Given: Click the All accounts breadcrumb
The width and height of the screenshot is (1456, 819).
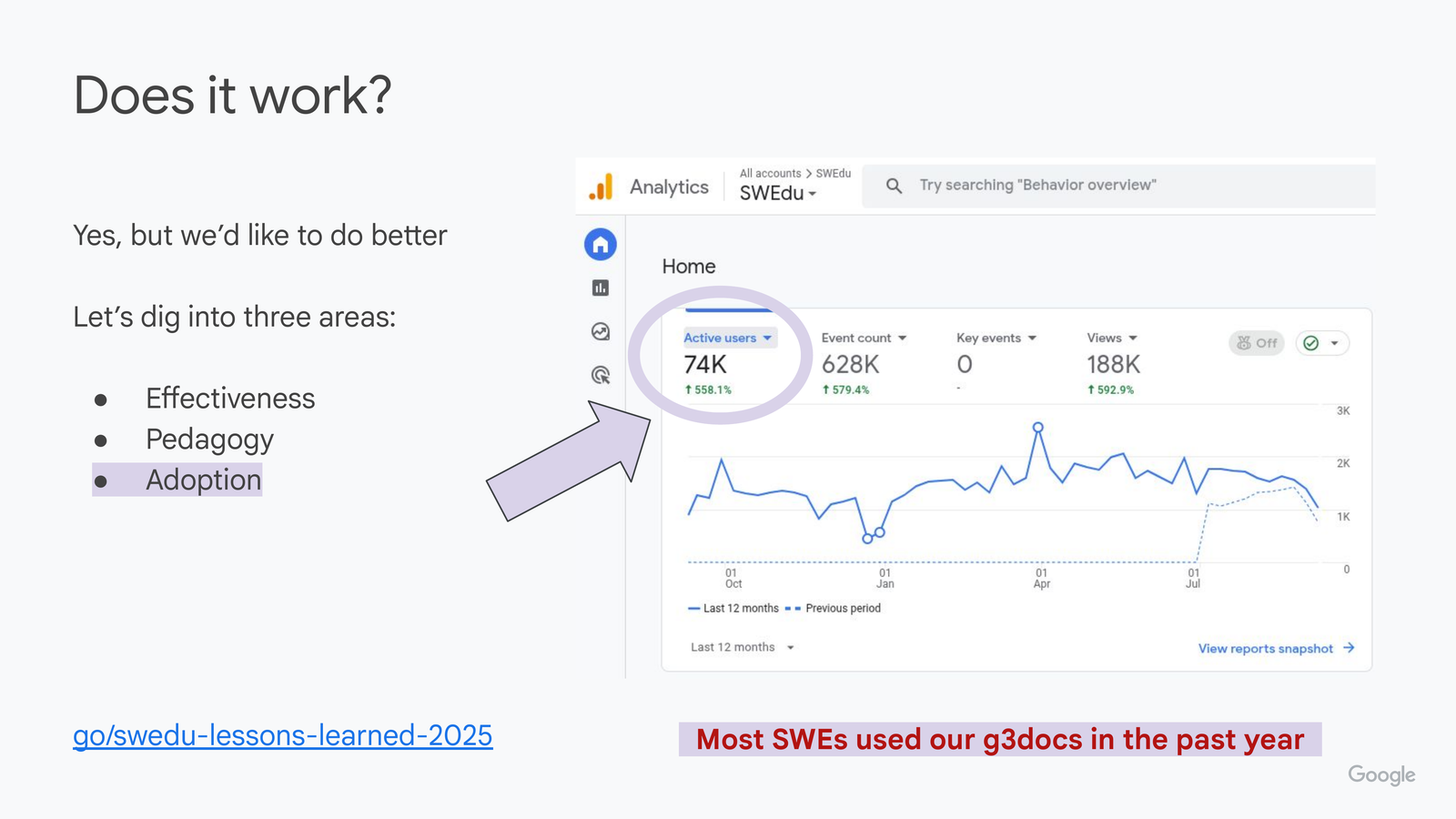Looking at the screenshot, I should pos(770,173).
